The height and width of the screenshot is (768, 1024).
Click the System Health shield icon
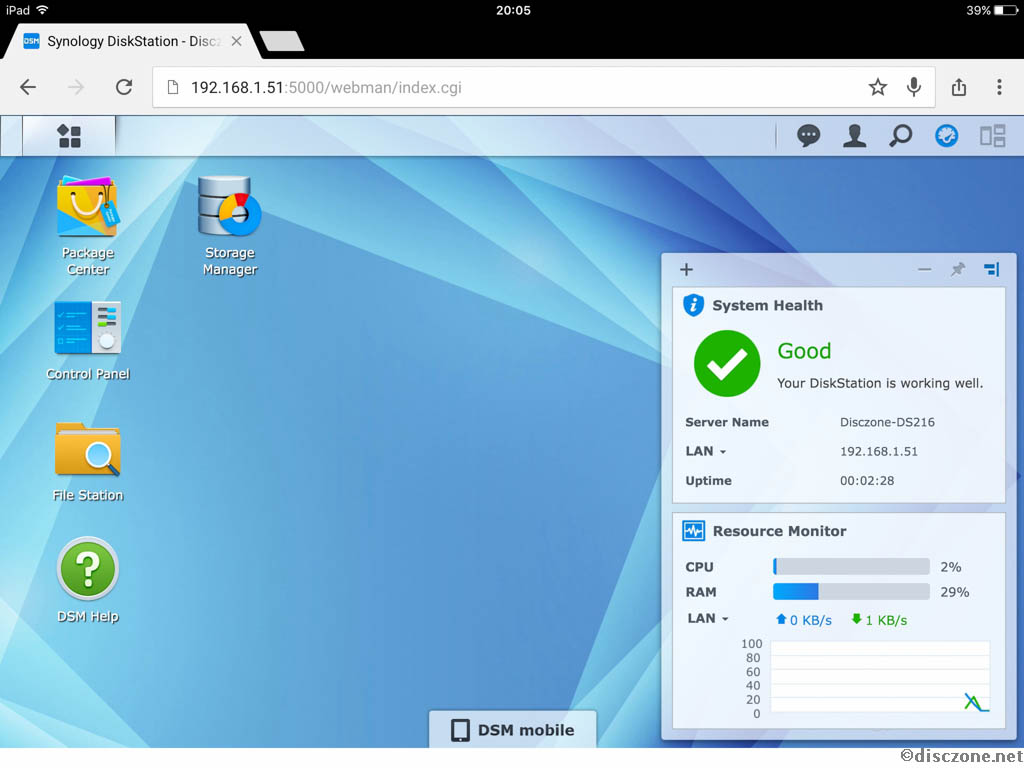[x=694, y=305]
